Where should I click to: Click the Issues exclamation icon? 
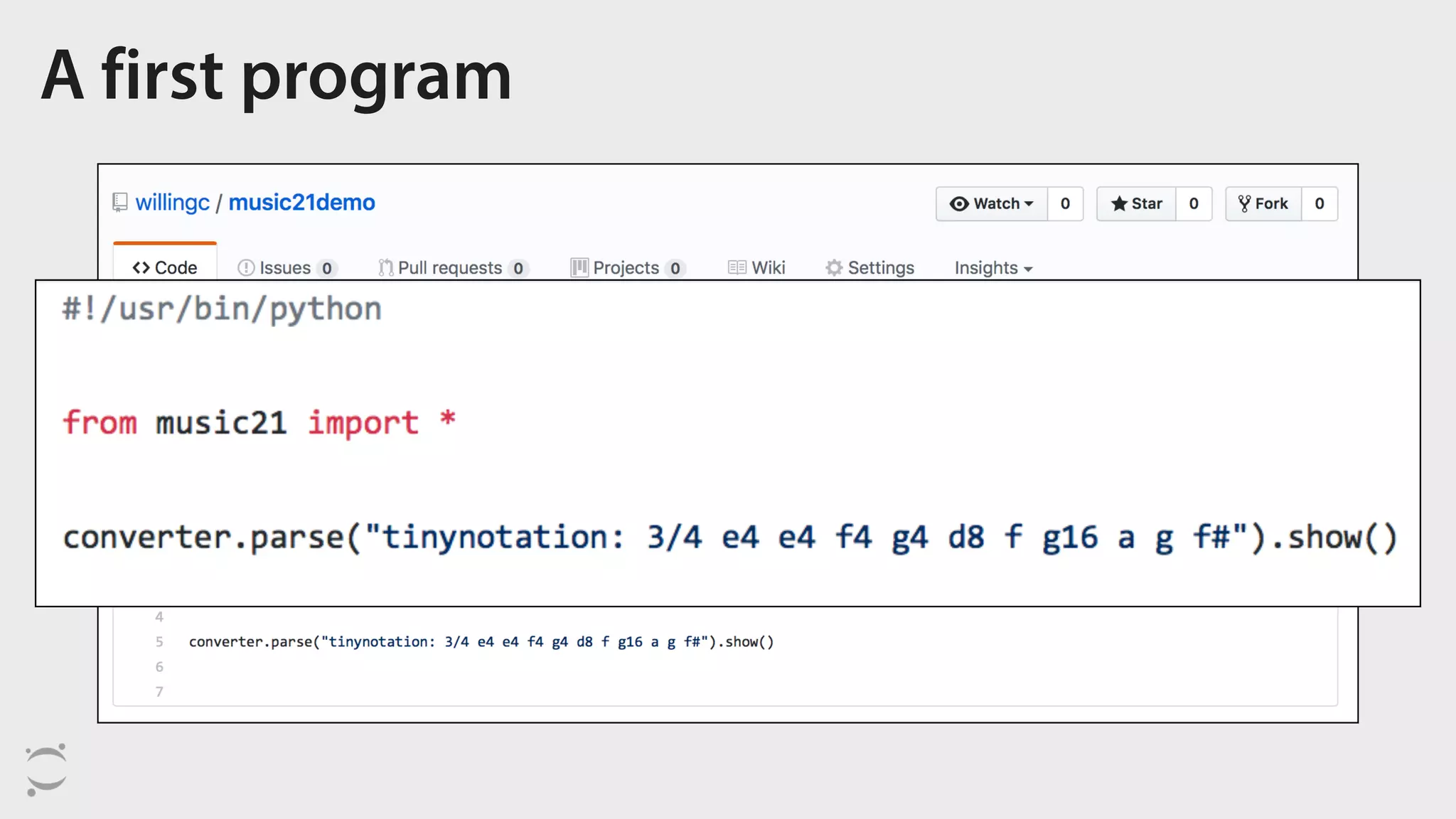tap(246, 268)
